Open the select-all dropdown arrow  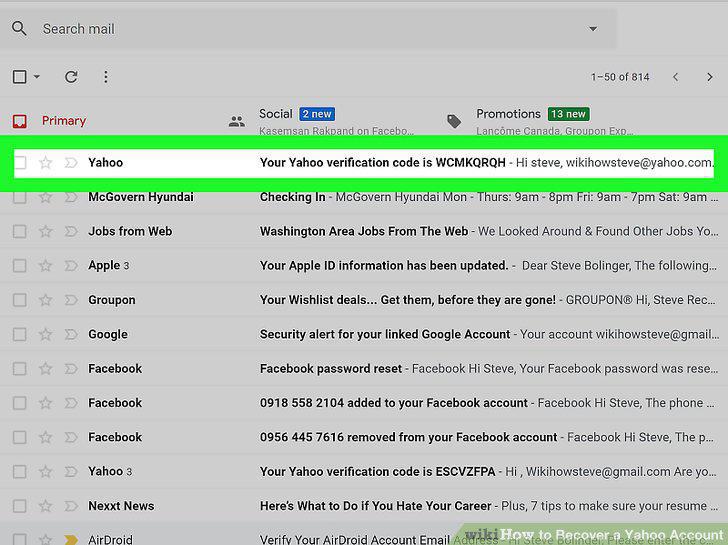point(37,77)
